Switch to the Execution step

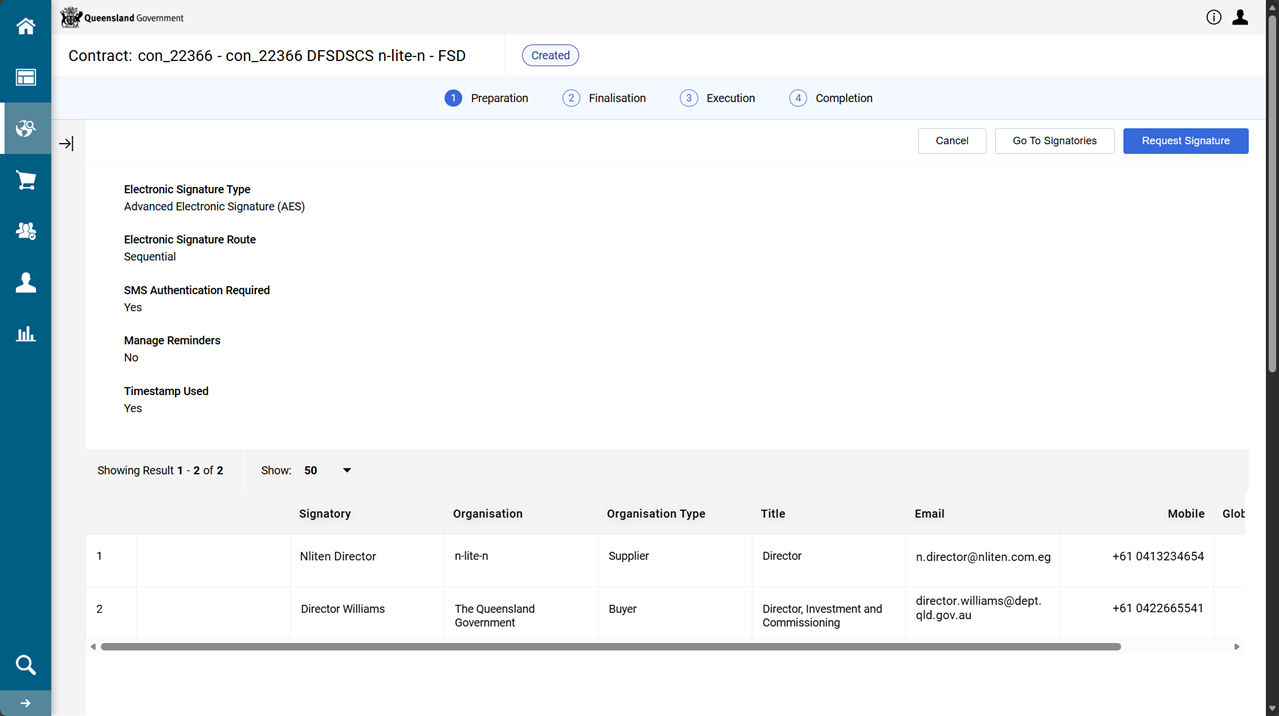point(718,98)
